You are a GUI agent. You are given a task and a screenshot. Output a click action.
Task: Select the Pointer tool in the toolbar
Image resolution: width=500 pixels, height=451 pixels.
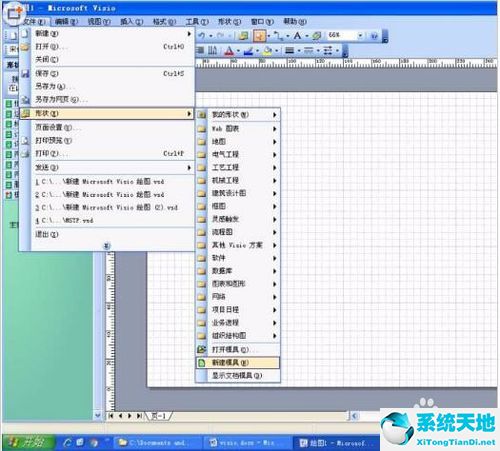[x=260, y=36]
